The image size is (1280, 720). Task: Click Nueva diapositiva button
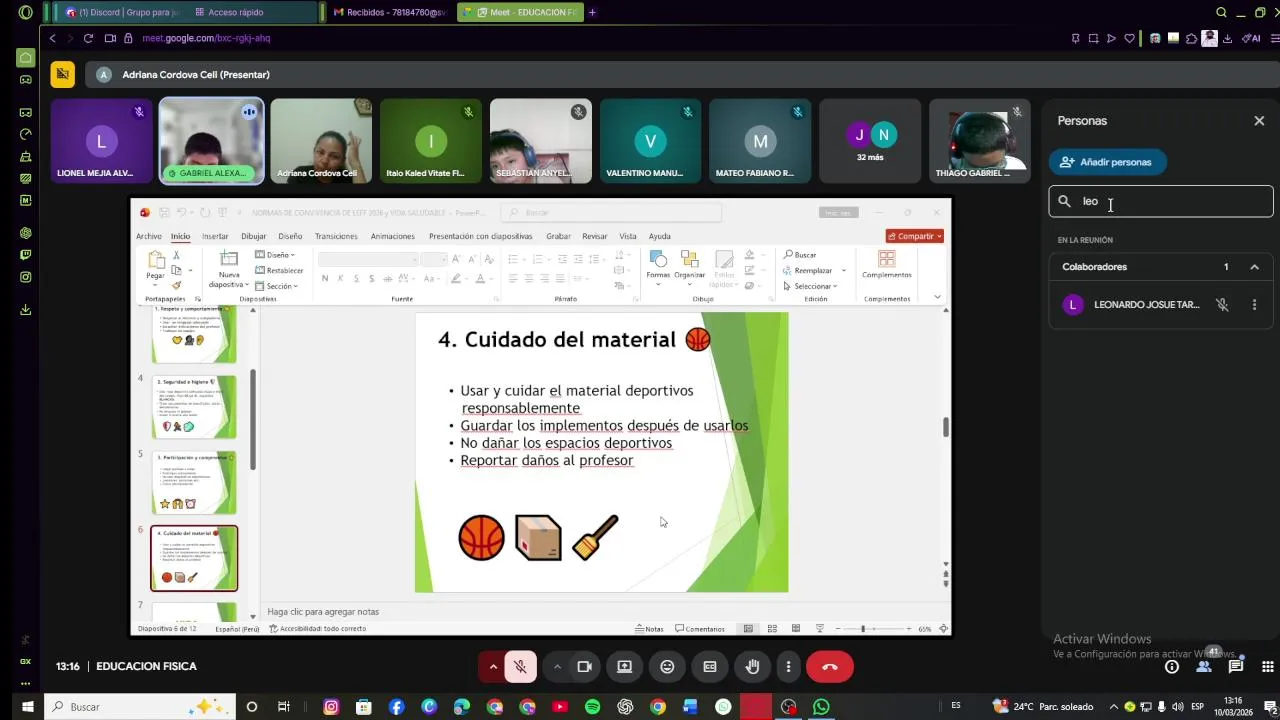tap(229, 268)
